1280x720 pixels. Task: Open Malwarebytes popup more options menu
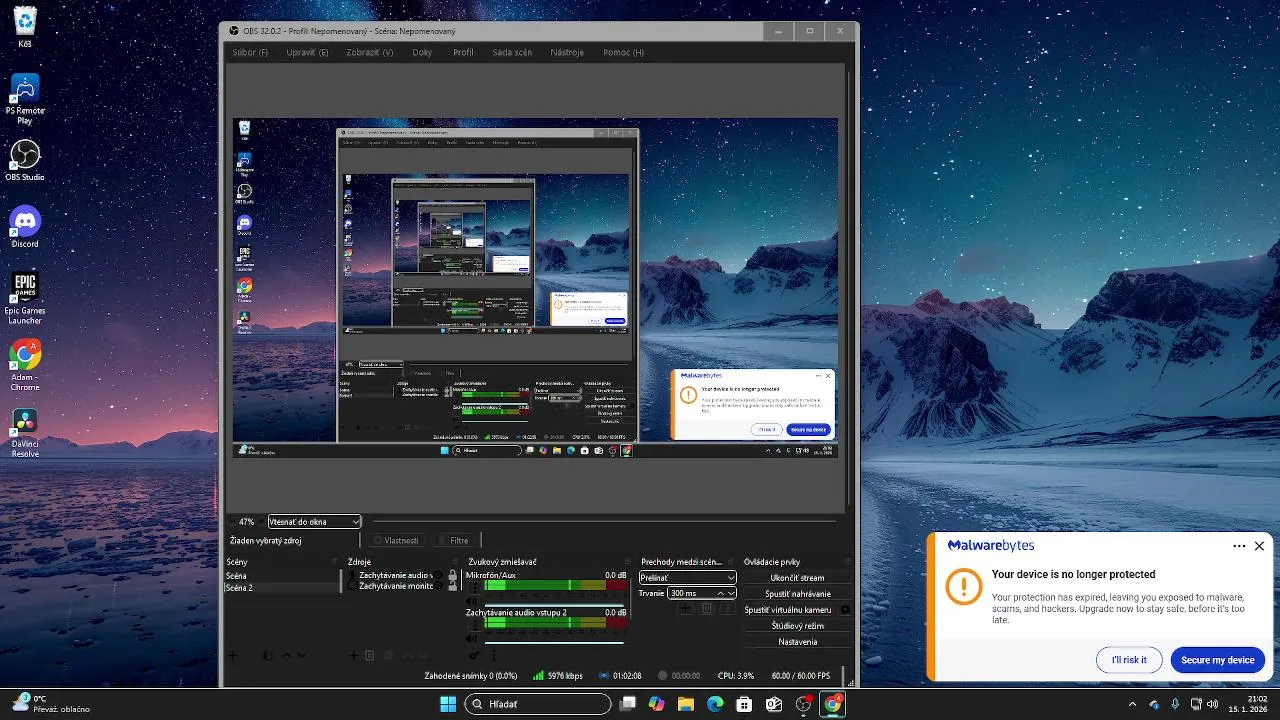point(1239,546)
